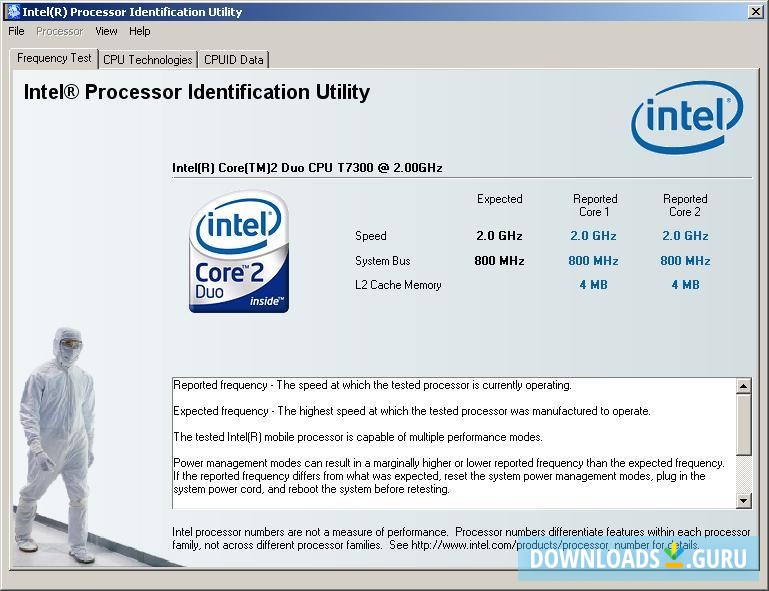The width and height of the screenshot is (769, 591).
Task: Open the Help menu
Action: (x=140, y=31)
